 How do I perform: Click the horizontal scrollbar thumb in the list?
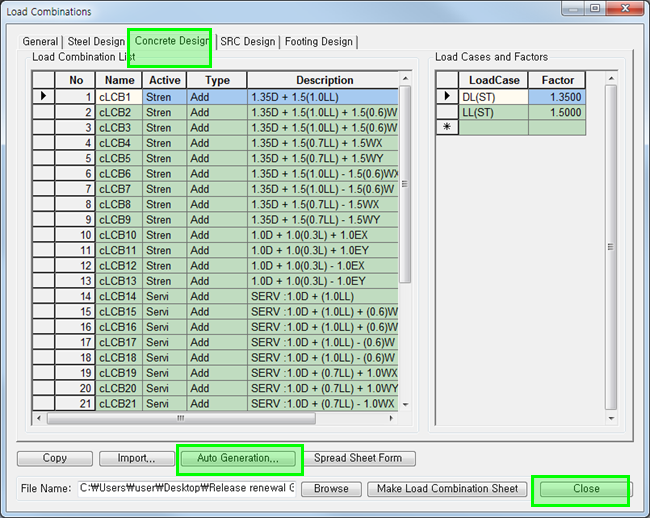[x=181, y=418]
